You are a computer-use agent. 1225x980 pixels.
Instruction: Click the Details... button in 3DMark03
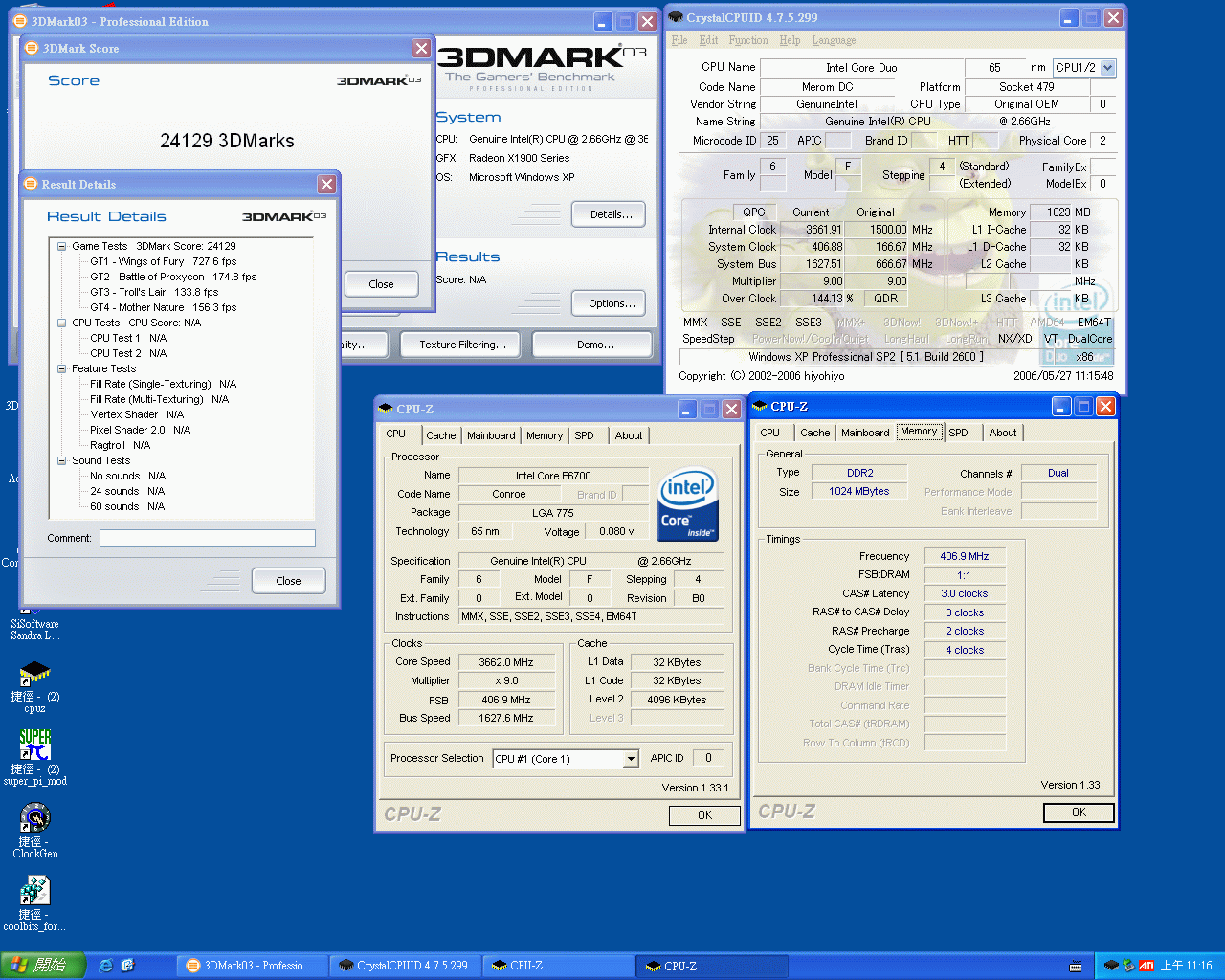click(610, 214)
